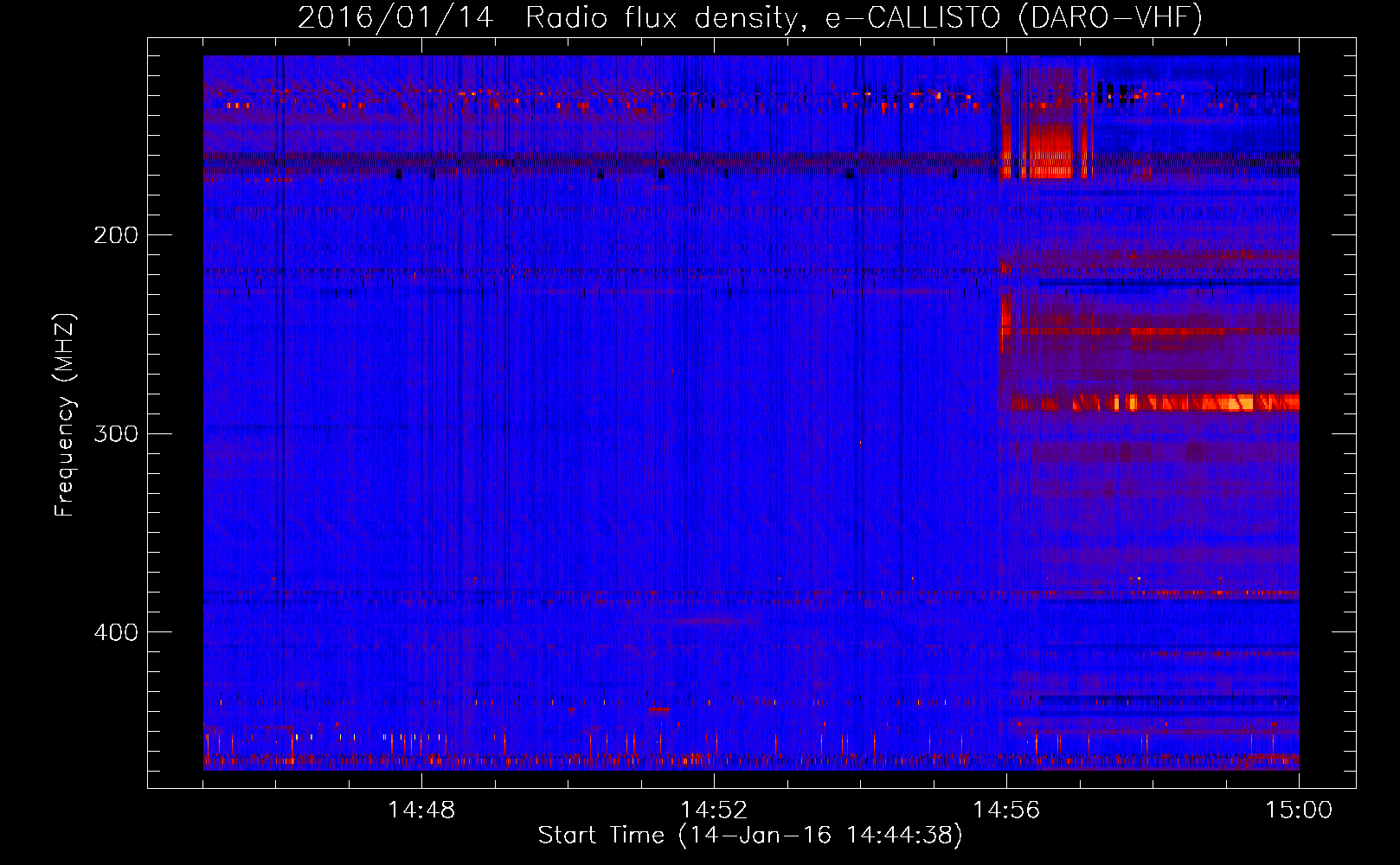Click the '14:52' time axis label

(714, 811)
